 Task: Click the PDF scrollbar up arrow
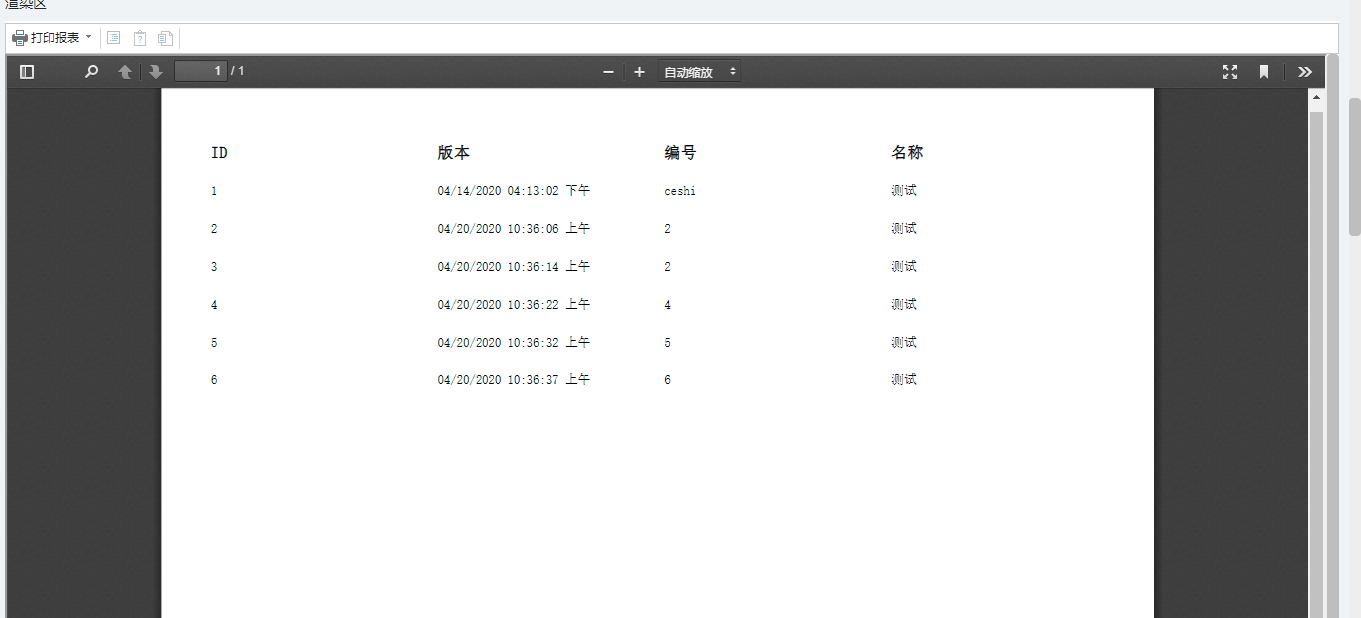point(1316,97)
